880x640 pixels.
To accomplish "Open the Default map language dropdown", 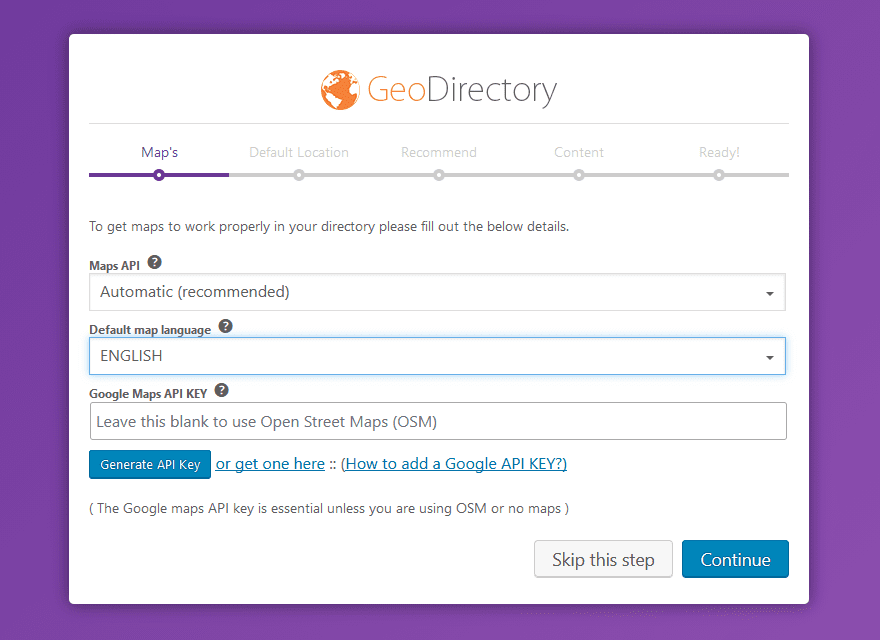I will pyautogui.click(x=438, y=356).
